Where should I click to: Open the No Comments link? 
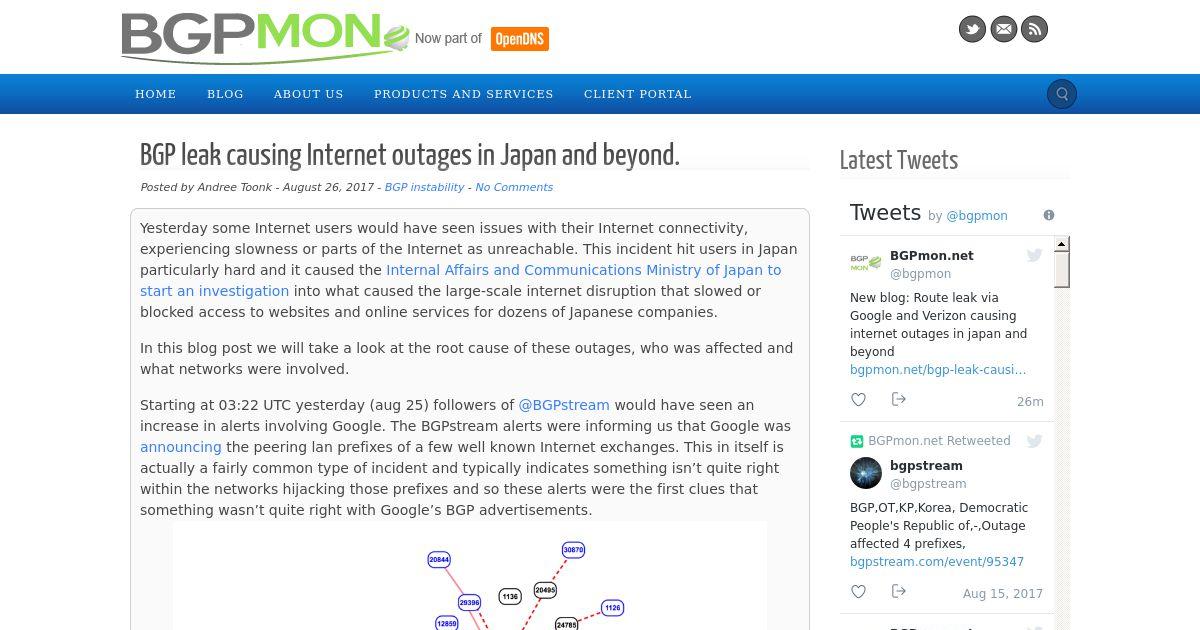pos(514,187)
